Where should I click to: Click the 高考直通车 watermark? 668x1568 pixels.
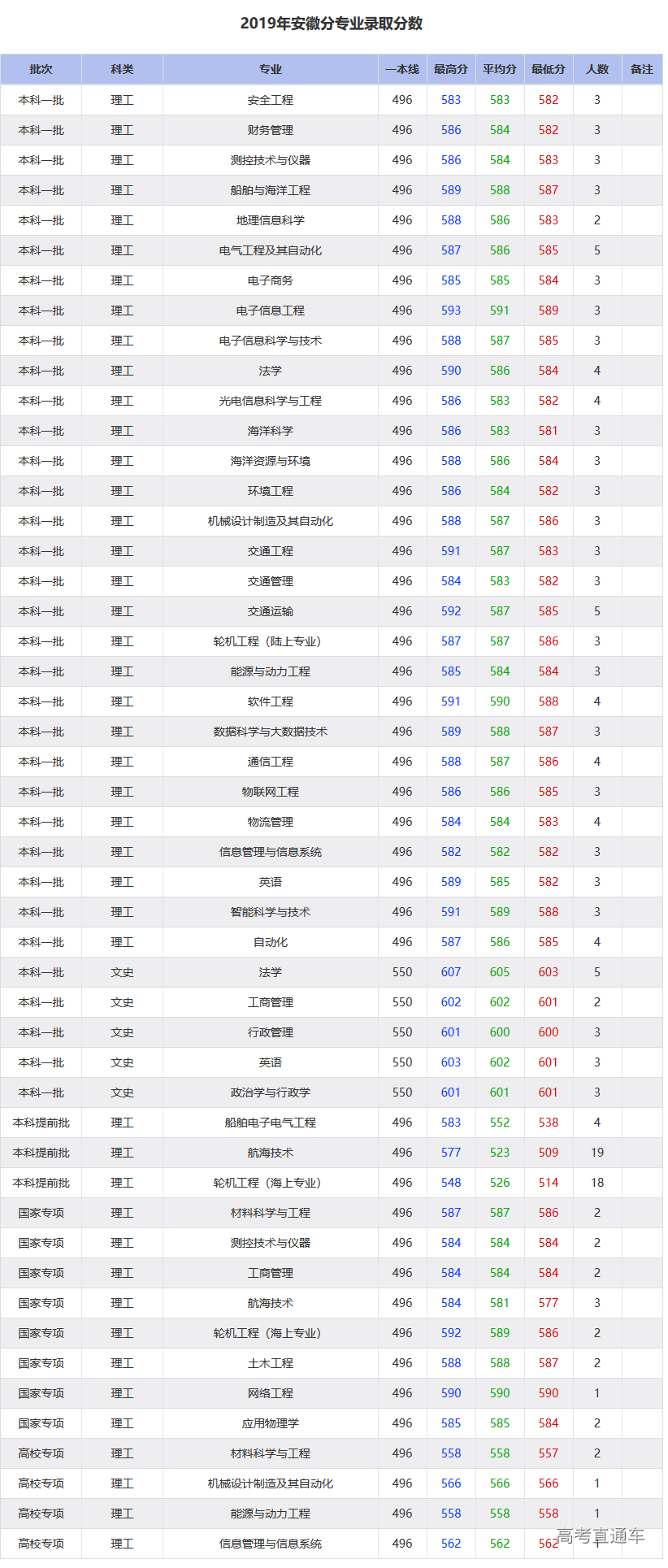(601, 1535)
